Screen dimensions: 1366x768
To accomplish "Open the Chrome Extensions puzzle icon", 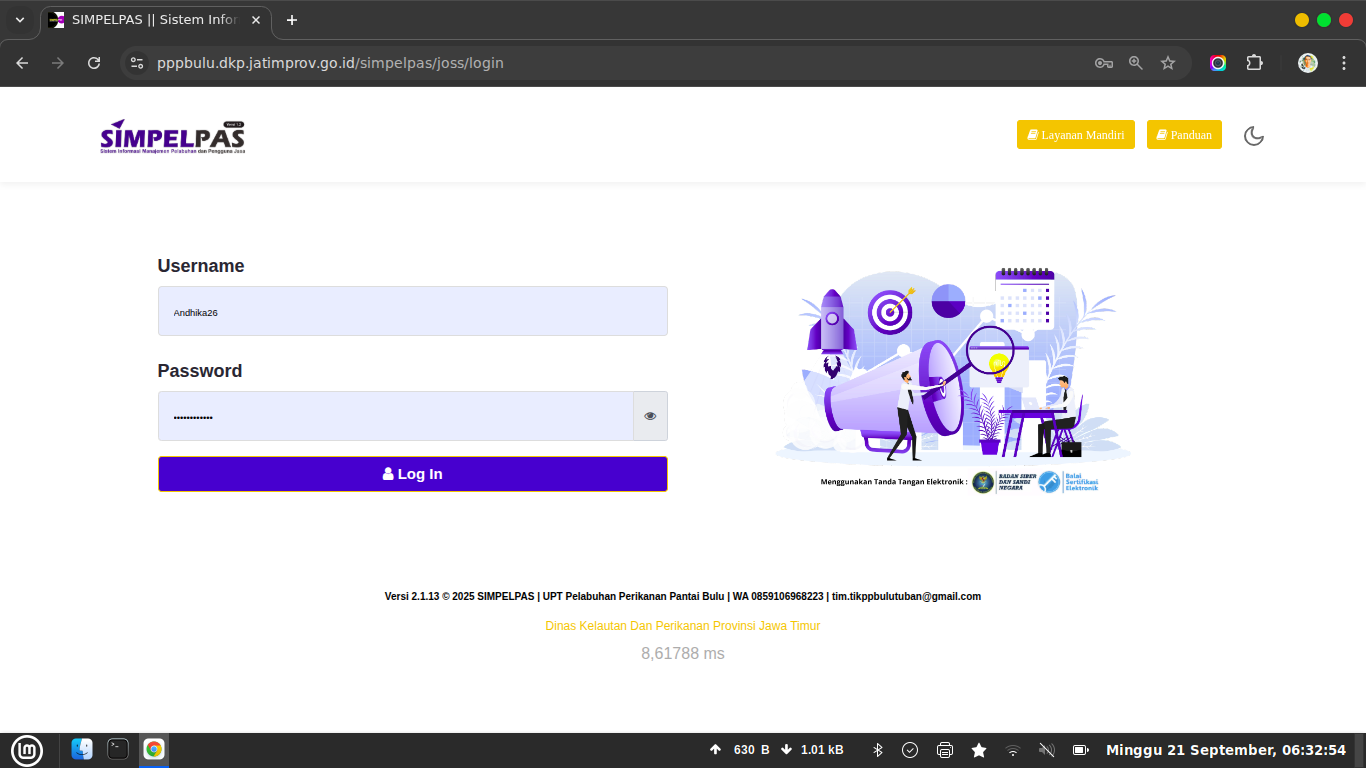I will tap(1254, 63).
